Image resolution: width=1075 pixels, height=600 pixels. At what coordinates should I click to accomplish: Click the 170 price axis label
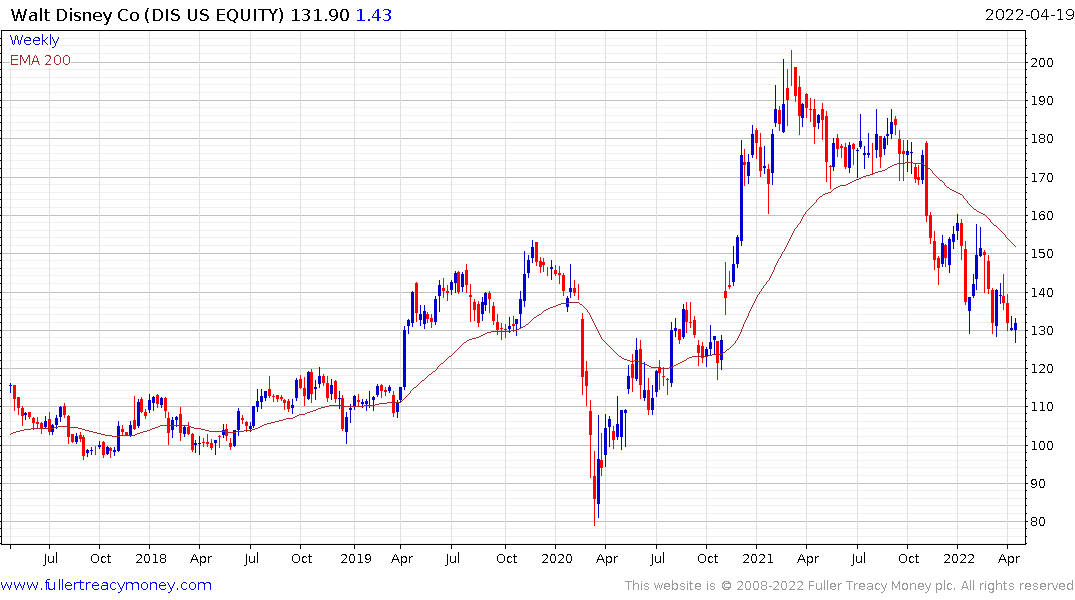click(1042, 178)
